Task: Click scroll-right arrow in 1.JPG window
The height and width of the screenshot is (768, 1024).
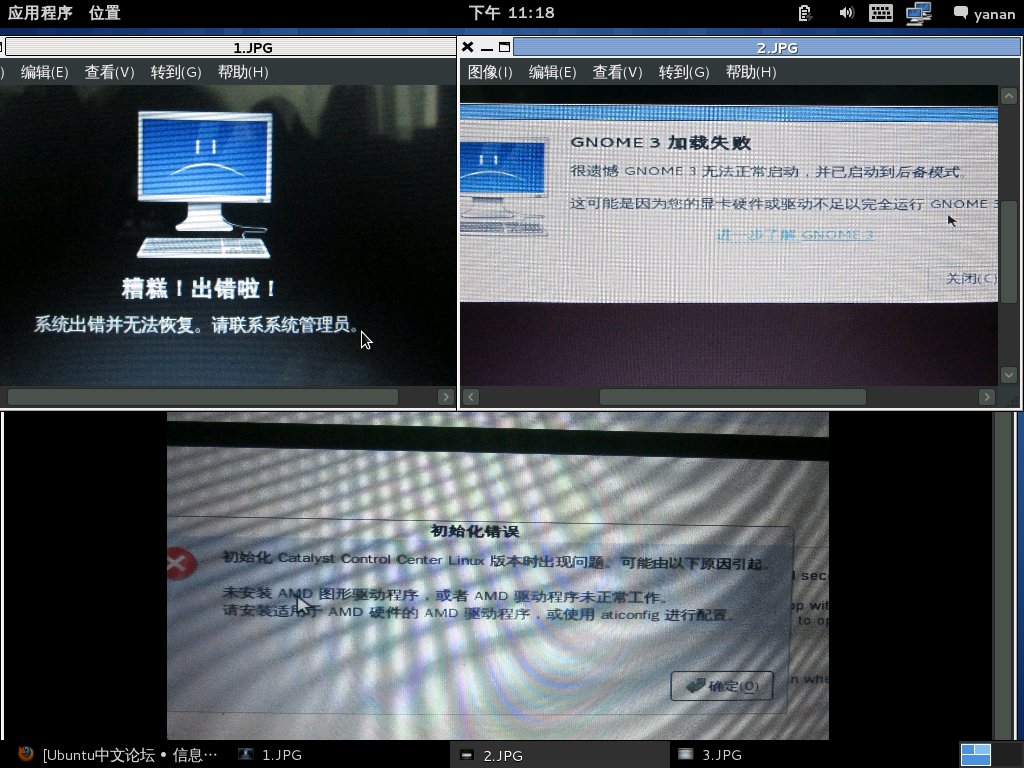Action: click(446, 396)
